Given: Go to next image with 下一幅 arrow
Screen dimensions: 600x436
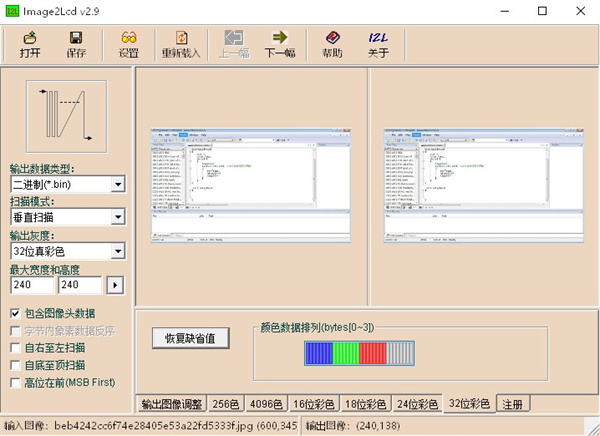Looking at the screenshot, I should (280, 44).
